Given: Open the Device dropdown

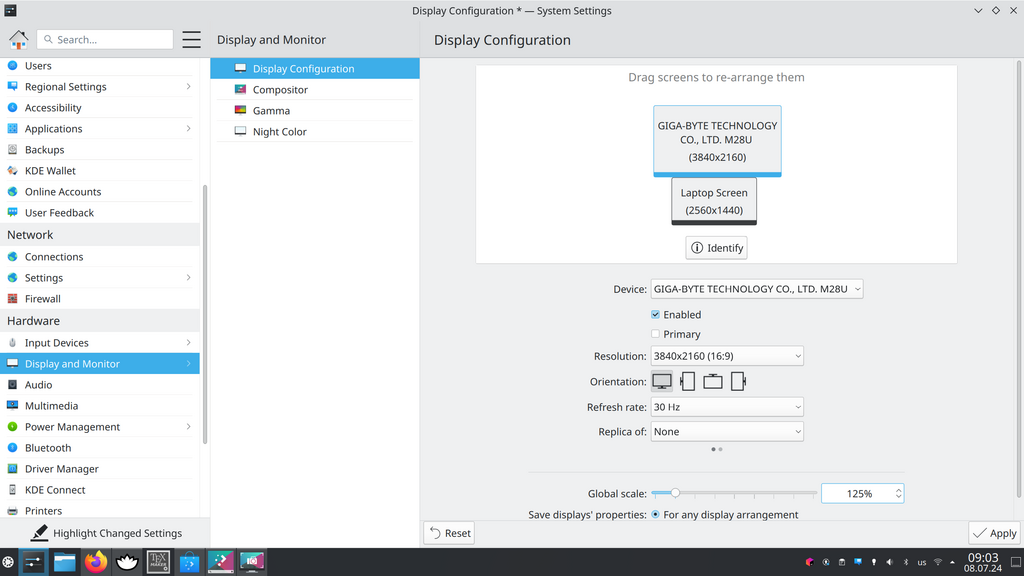Looking at the screenshot, I should (x=756, y=289).
